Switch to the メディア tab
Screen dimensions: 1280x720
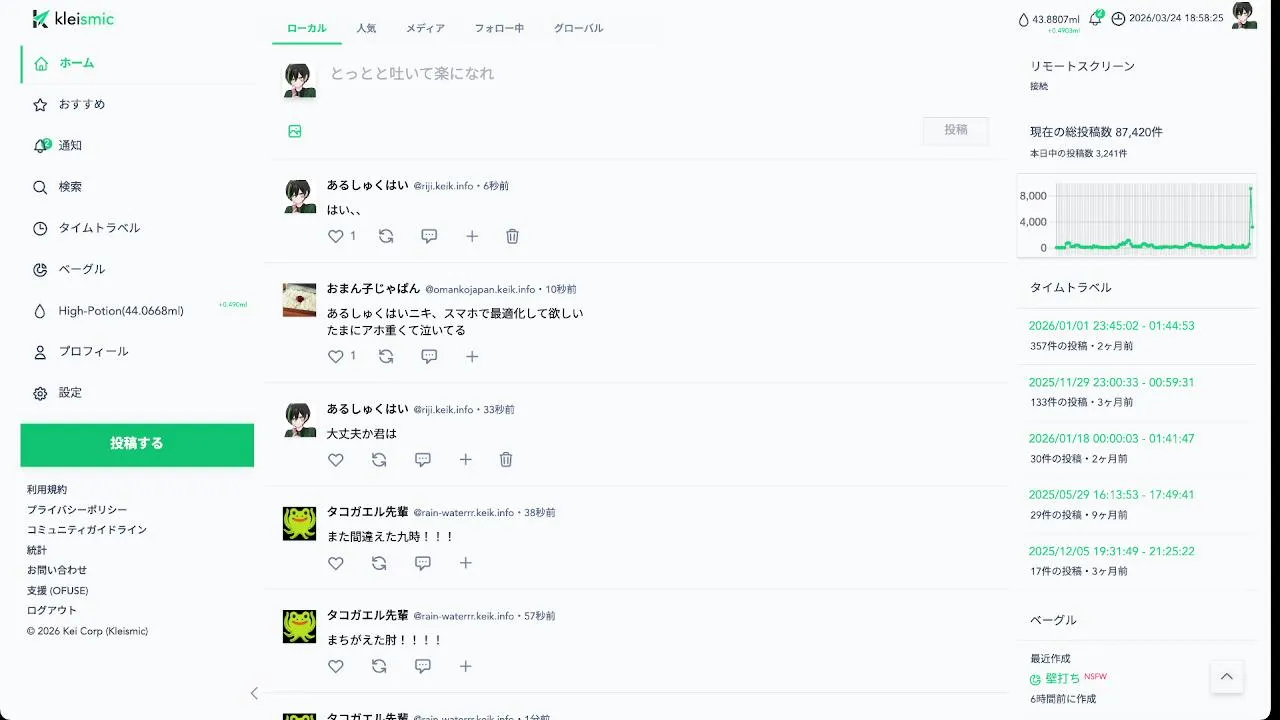click(425, 28)
